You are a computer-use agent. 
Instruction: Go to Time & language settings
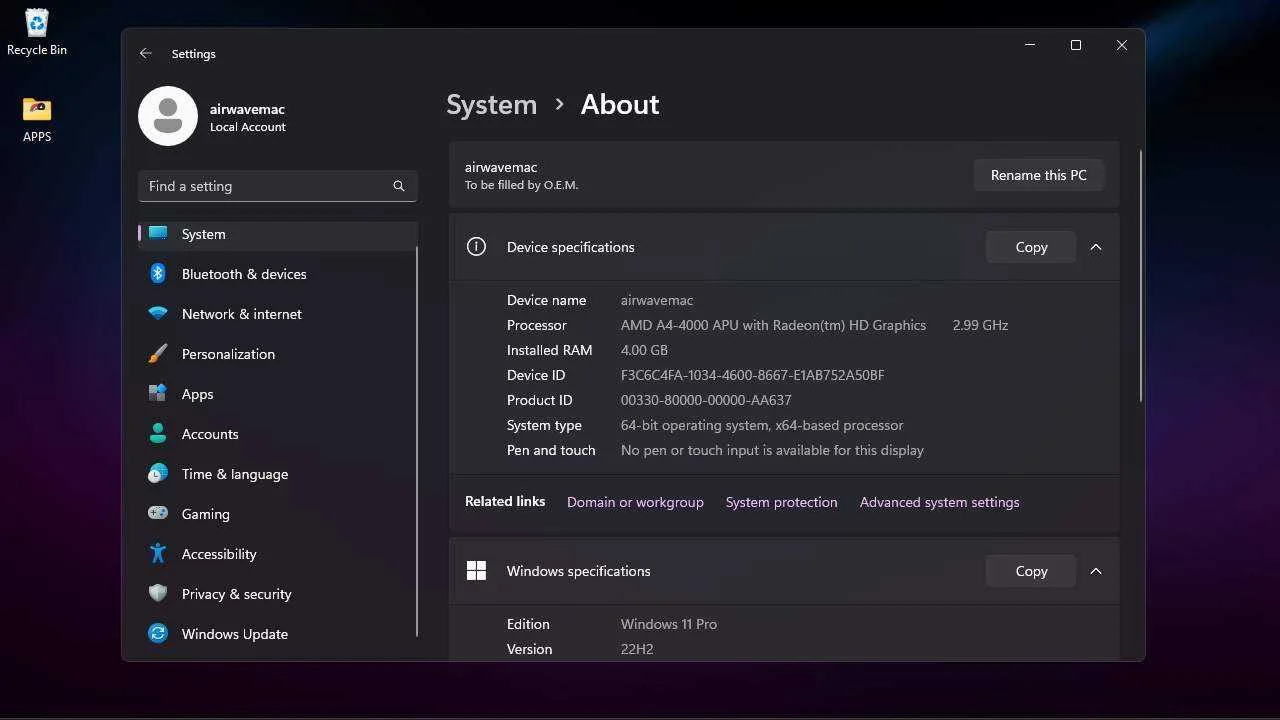[x=277, y=474]
